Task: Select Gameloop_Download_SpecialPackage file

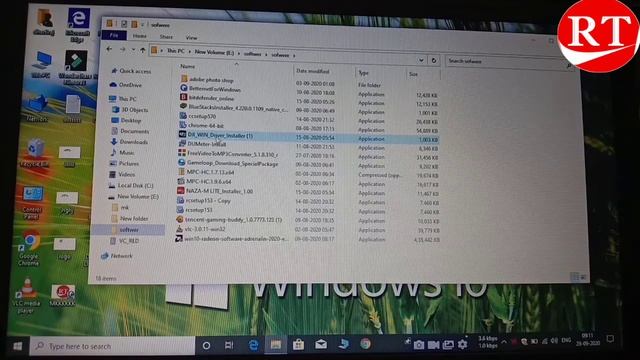Action: click(229, 163)
